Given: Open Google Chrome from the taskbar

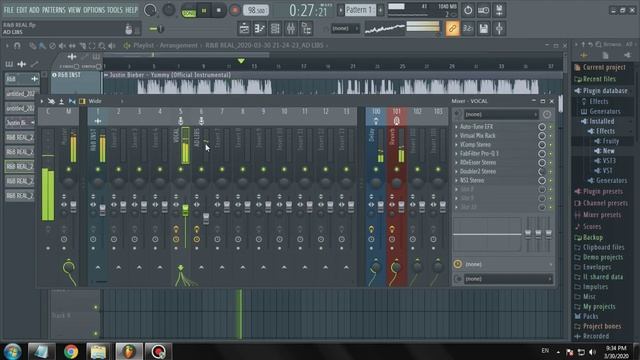Looking at the screenshot, I should tap(71, 351).
